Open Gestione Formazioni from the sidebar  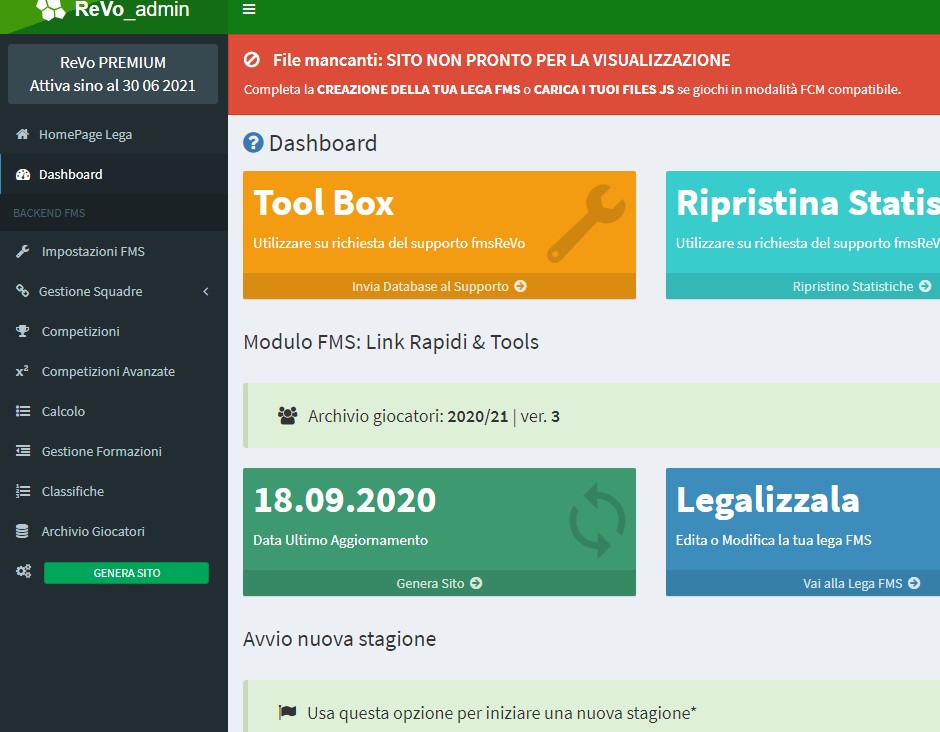click(x=103, y=451)
